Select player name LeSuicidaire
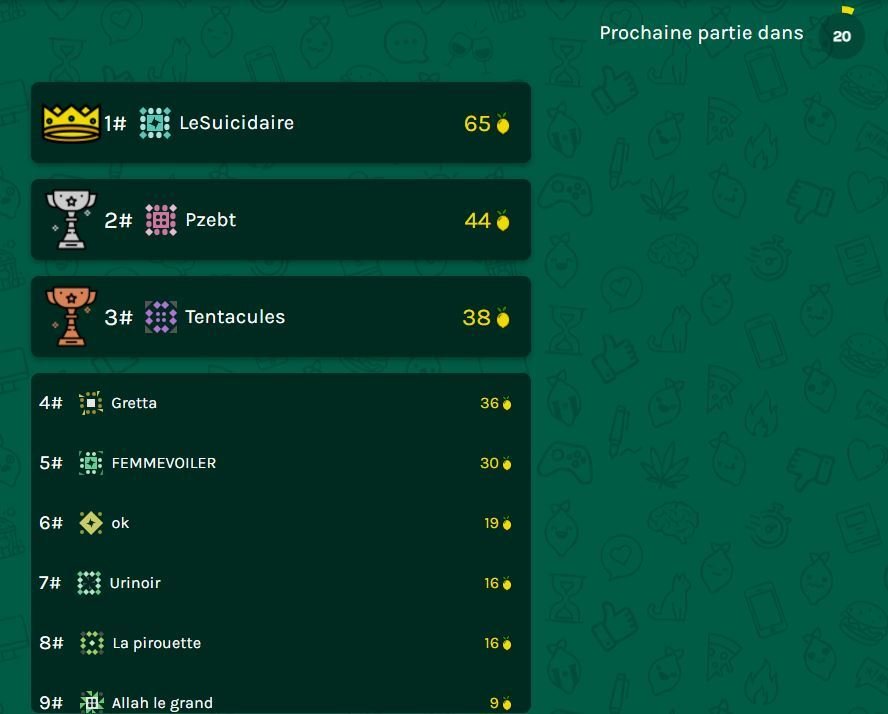 coord(237,123)
